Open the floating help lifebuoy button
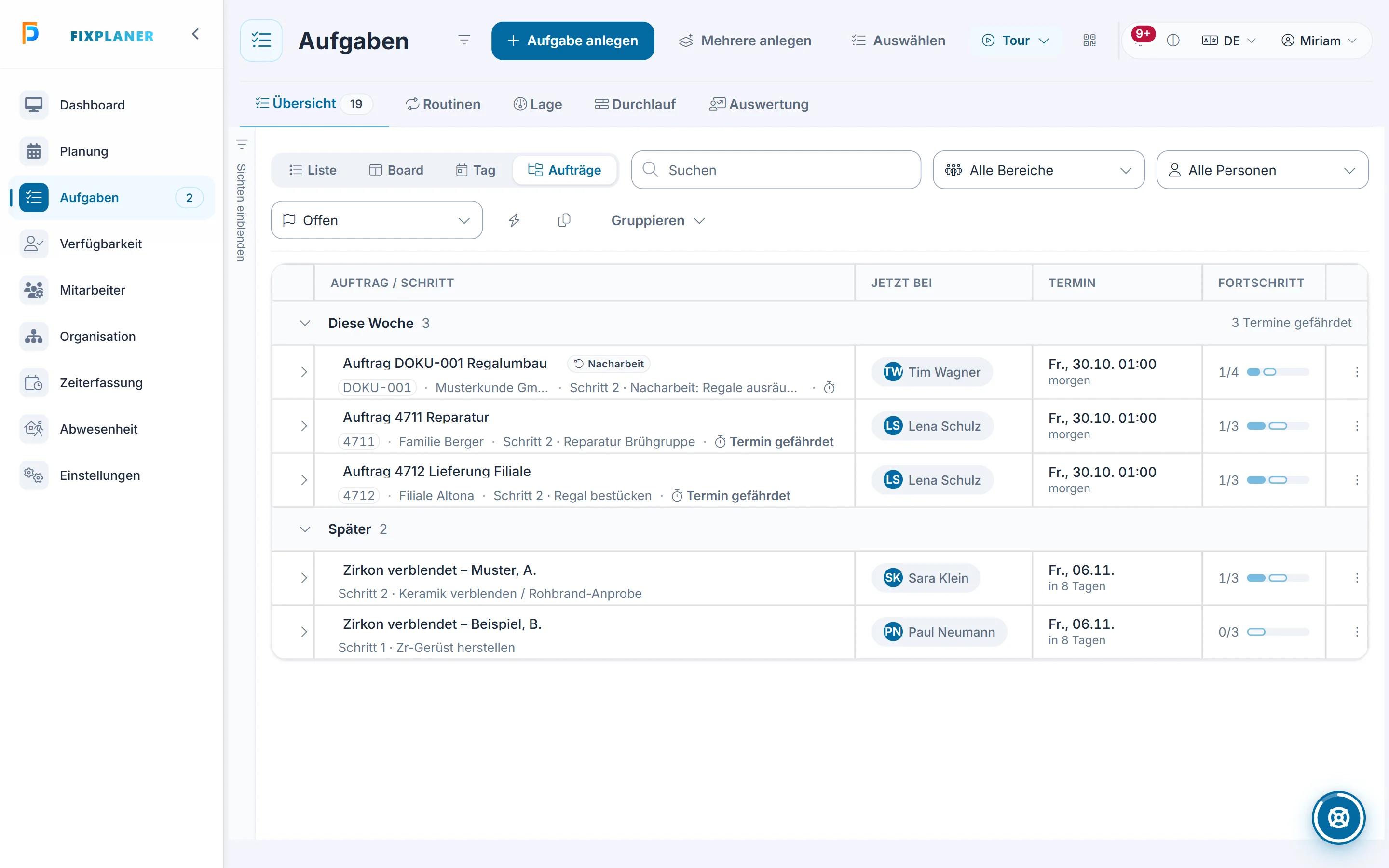The width and height of the screenshot is (1389, 868). click(x=1338, y=817)
